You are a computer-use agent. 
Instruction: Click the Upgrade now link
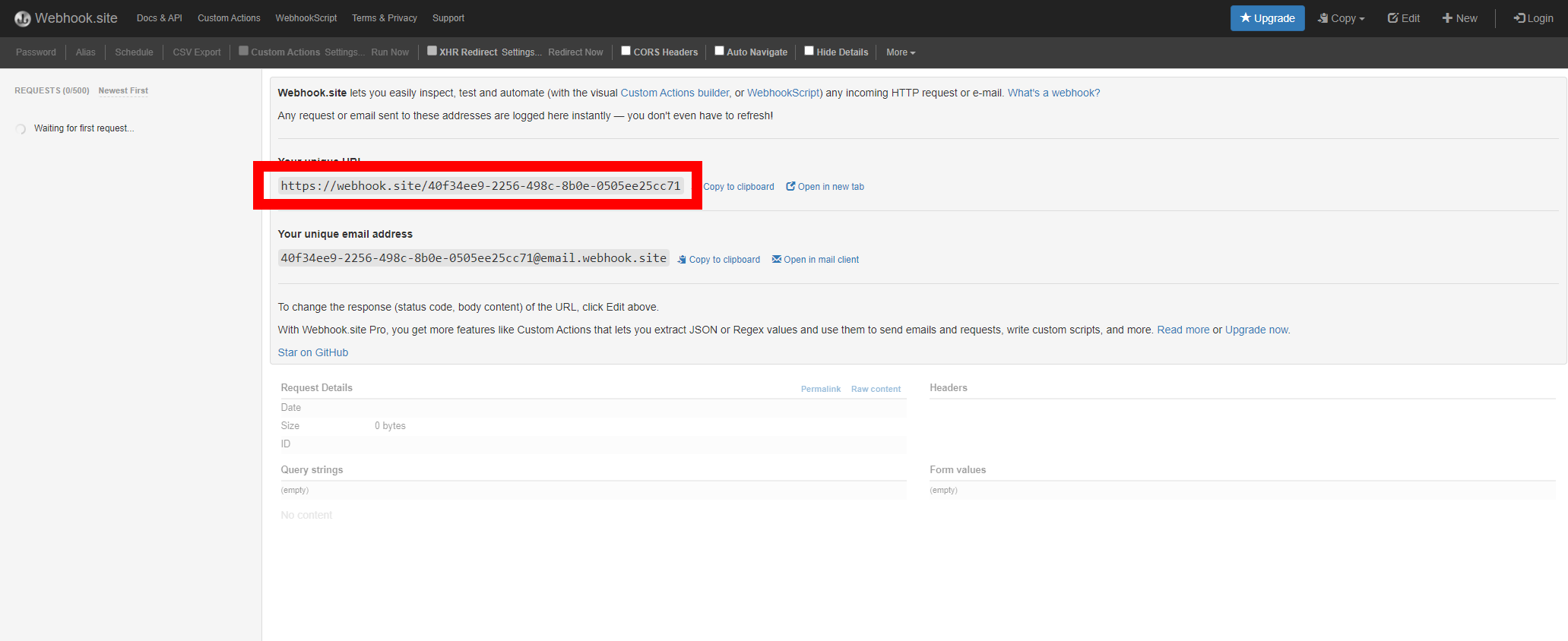pyautogui.click(x=1257, y=330)
